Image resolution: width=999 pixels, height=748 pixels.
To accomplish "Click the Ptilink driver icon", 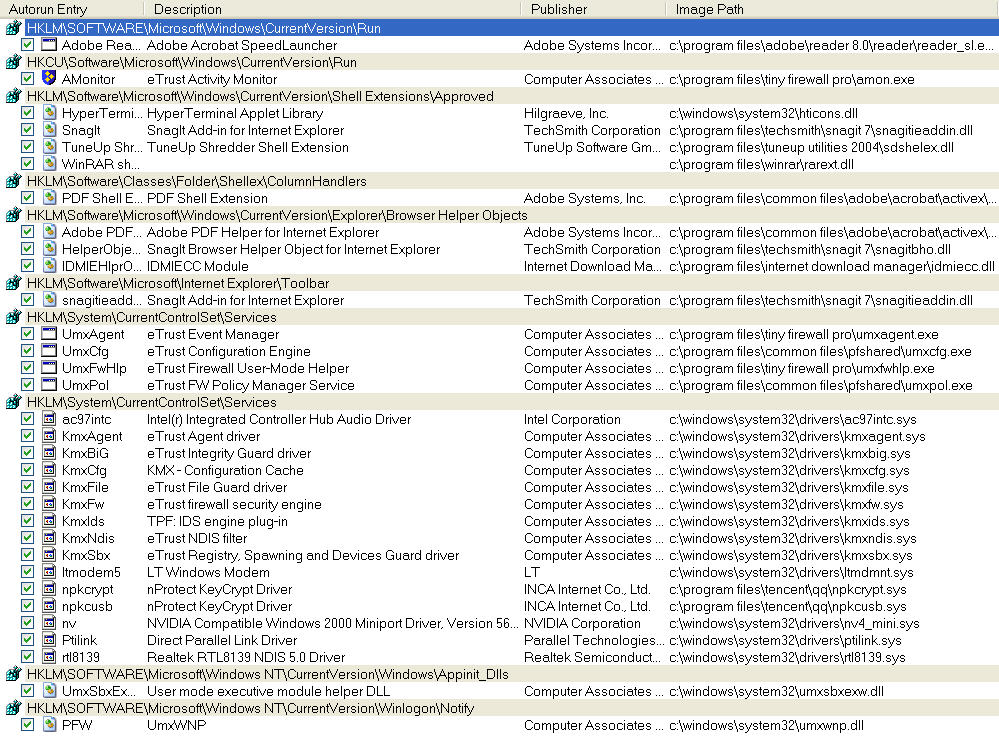I will click(x=49, y=640).
